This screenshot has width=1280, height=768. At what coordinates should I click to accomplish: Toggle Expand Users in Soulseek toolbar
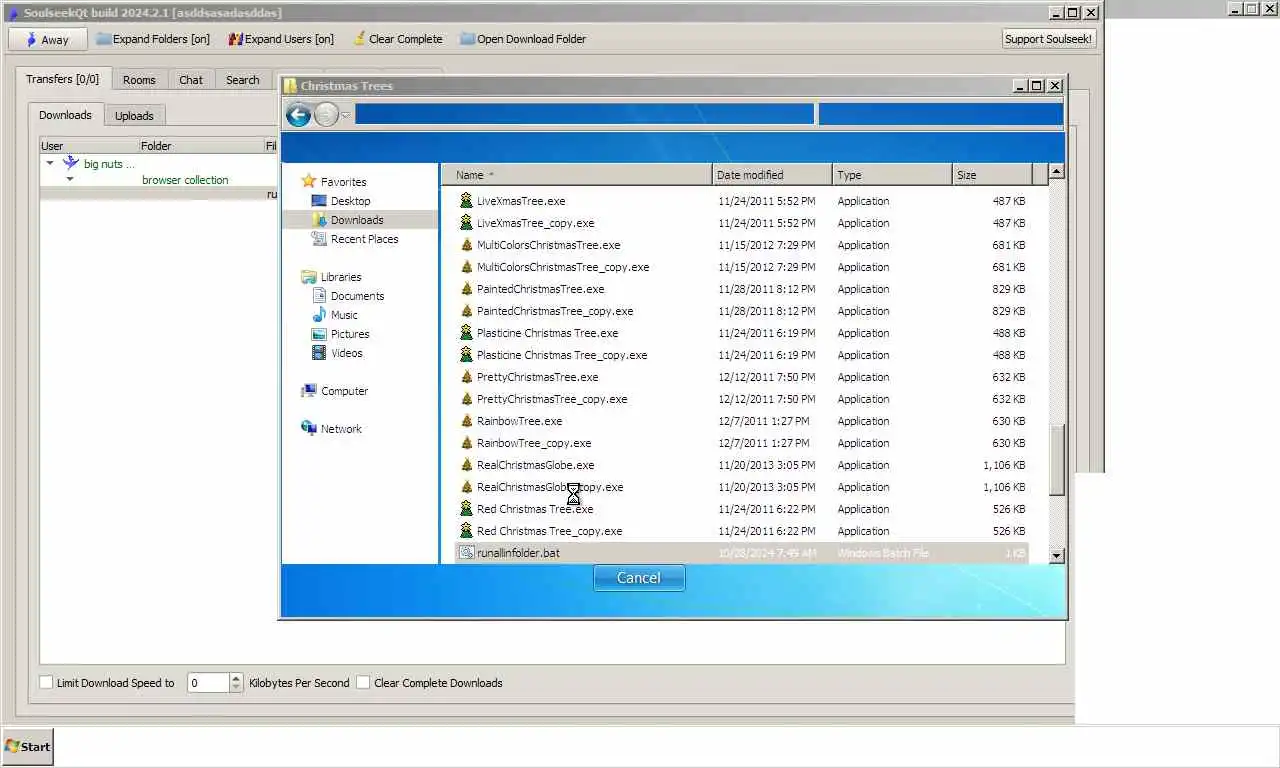click(281, 39)
